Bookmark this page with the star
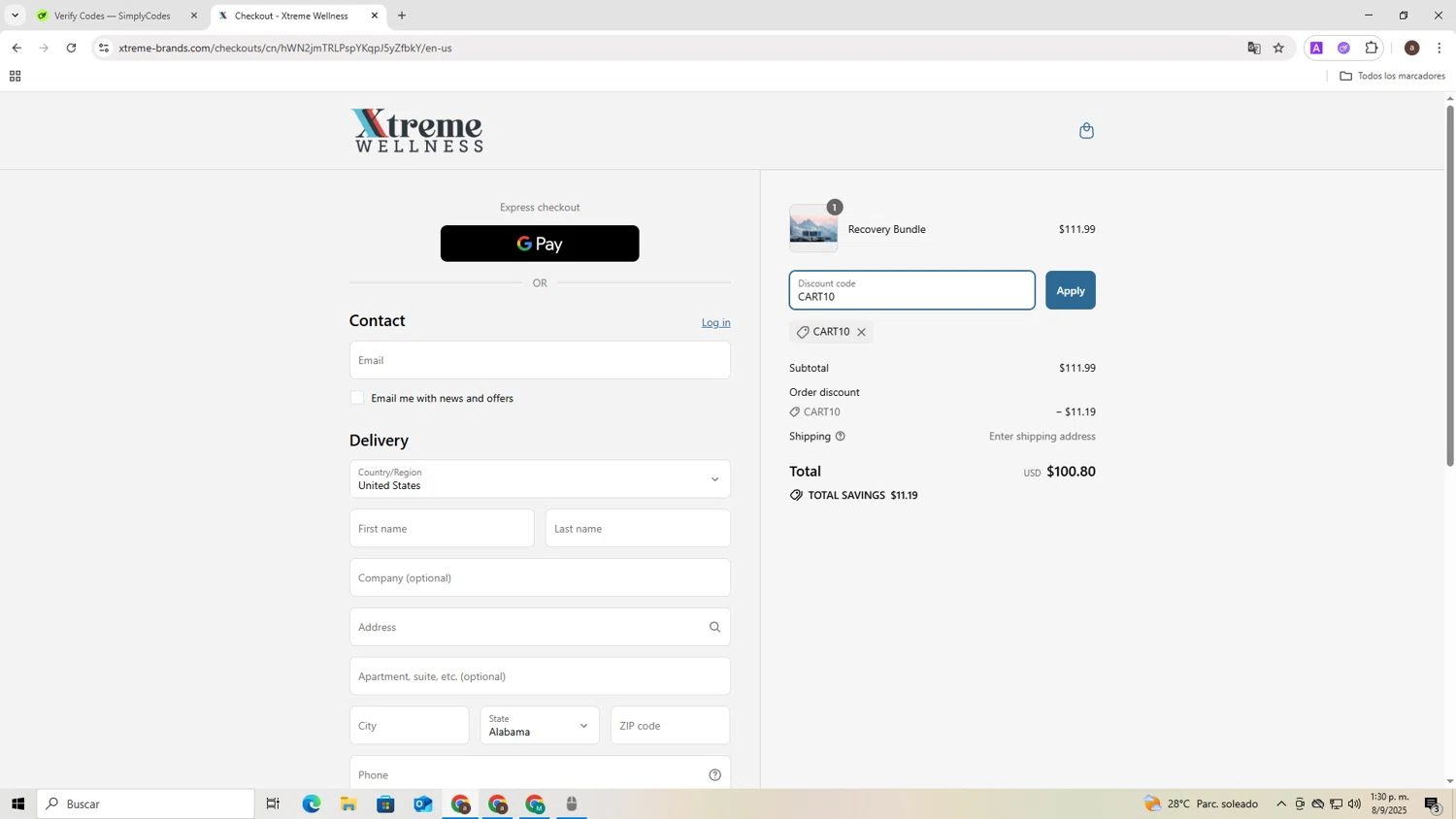The height and width of the screenshot is (819, 1456). click(x=1278, y=48)
